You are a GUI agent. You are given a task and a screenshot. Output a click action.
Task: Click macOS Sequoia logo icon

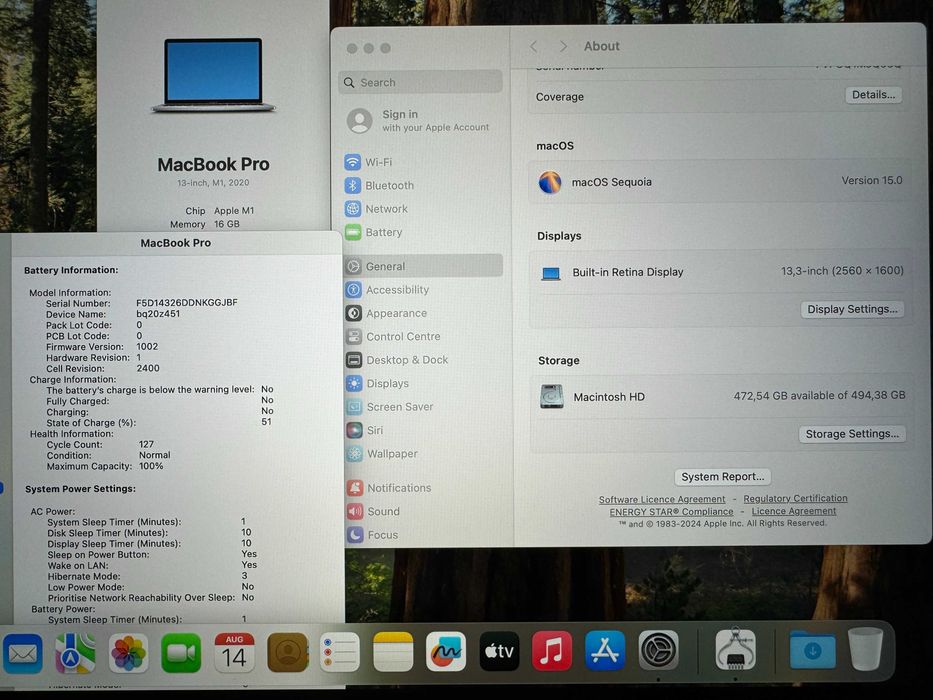pos(550,182)
